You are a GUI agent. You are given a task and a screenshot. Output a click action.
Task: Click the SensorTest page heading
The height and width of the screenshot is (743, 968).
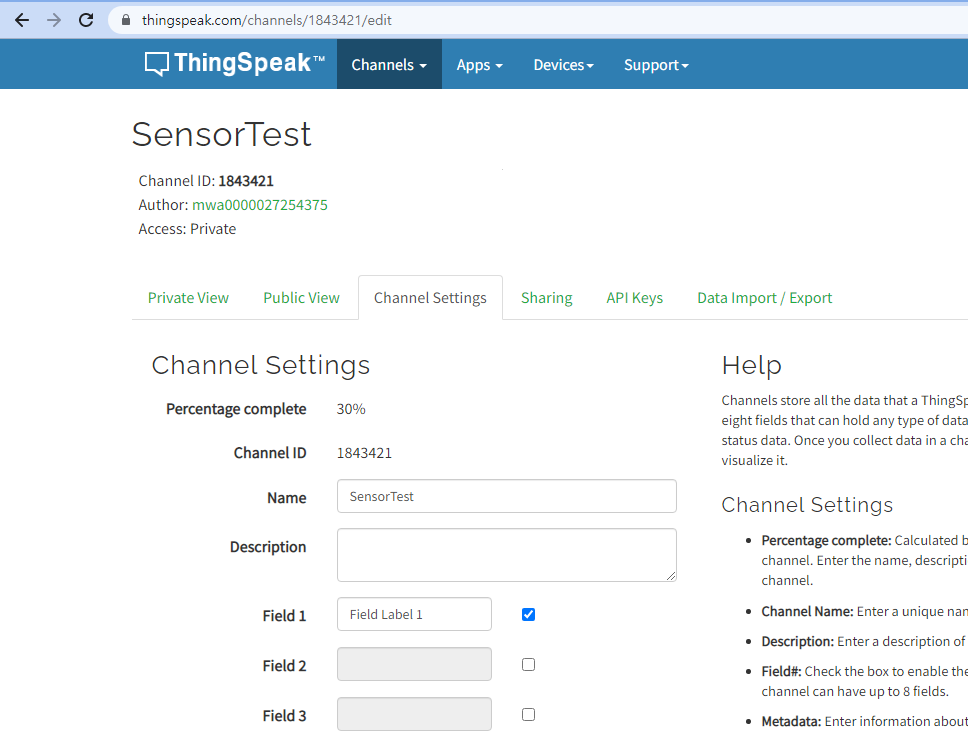[222, 135]
